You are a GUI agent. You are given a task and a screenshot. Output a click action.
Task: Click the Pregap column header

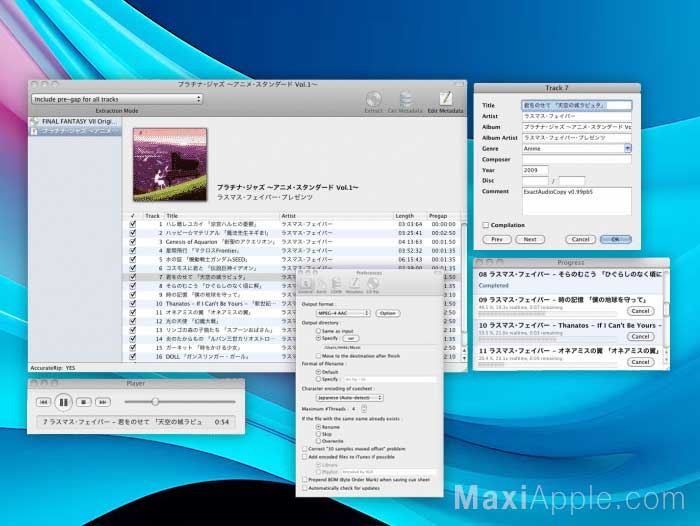point(443,216)
